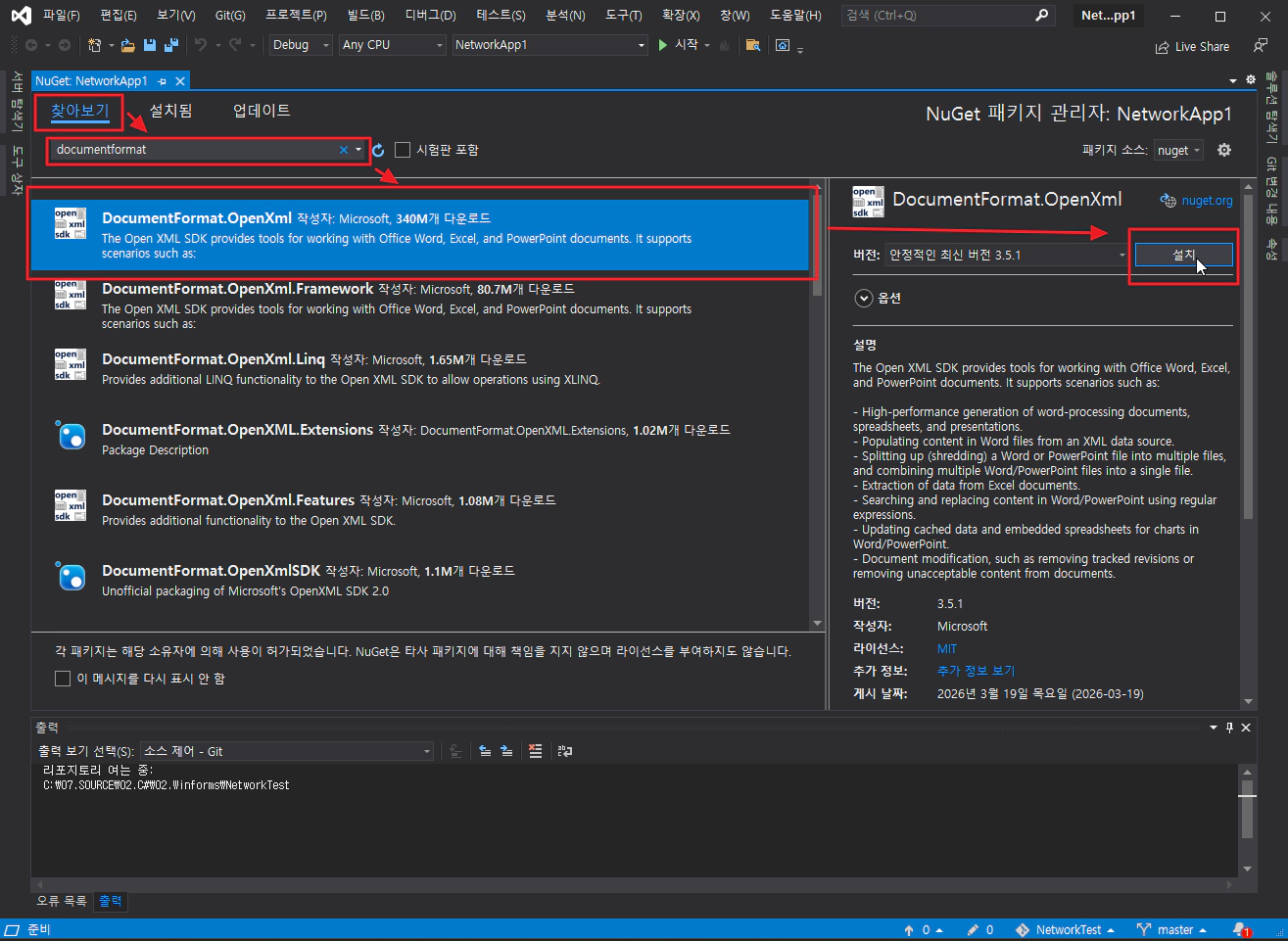Click the New Project toolbar icon
The width and height of the screenshot is (1288, 941).
tap(94, 45)
